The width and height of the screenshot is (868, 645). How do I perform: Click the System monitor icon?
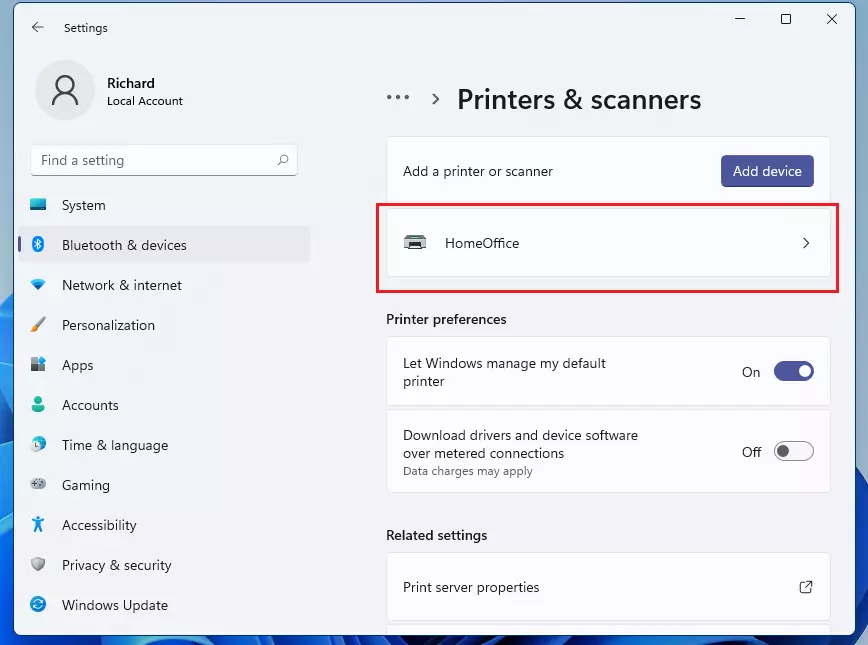coord(38,205)
